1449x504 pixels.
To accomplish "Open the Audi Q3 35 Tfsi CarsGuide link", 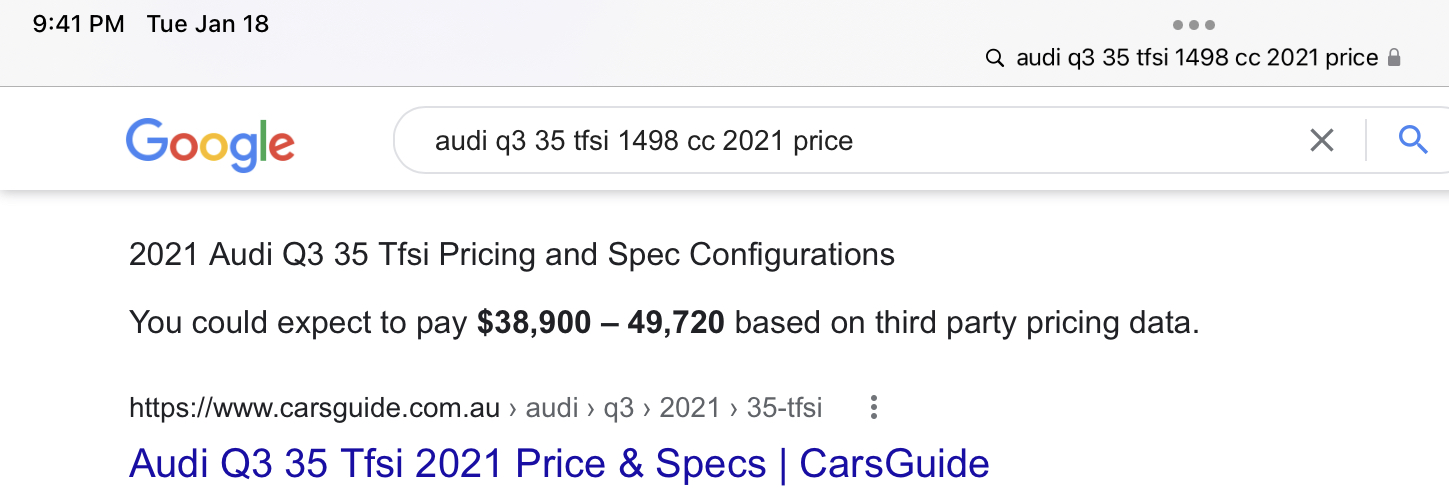I will click(x=559, y=464).
